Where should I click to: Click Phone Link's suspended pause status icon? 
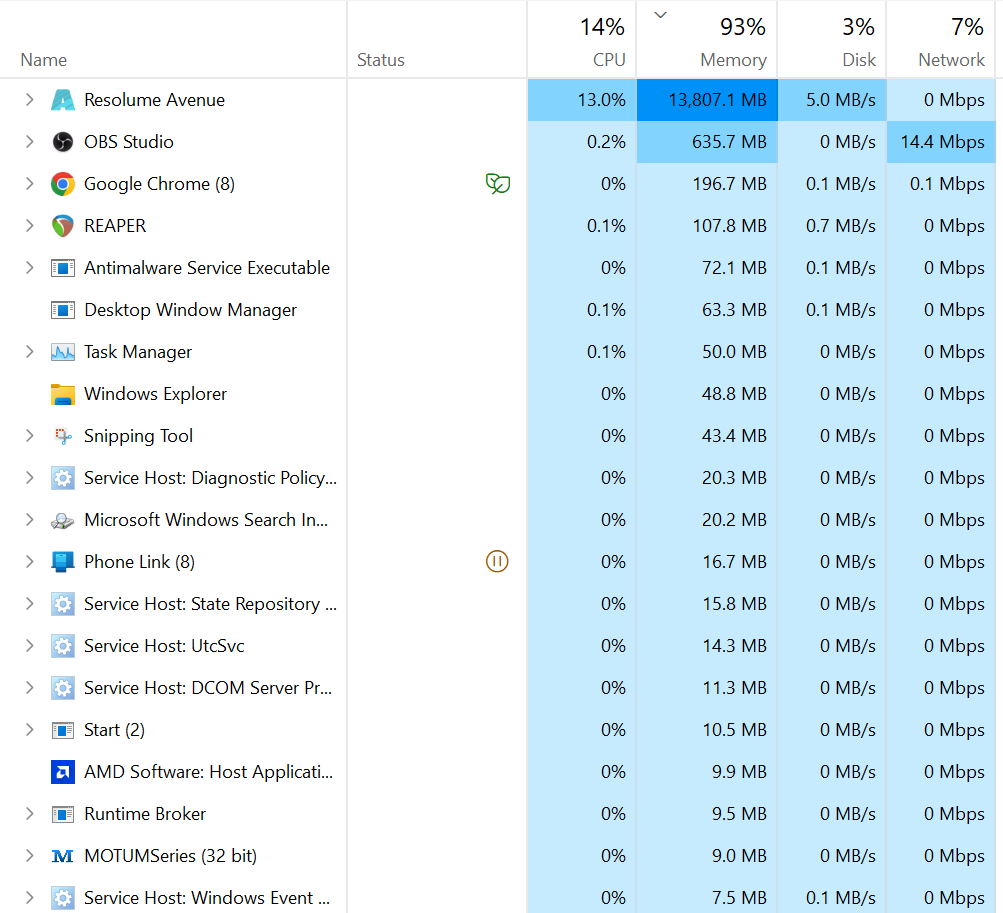click(x=497, y=561)
